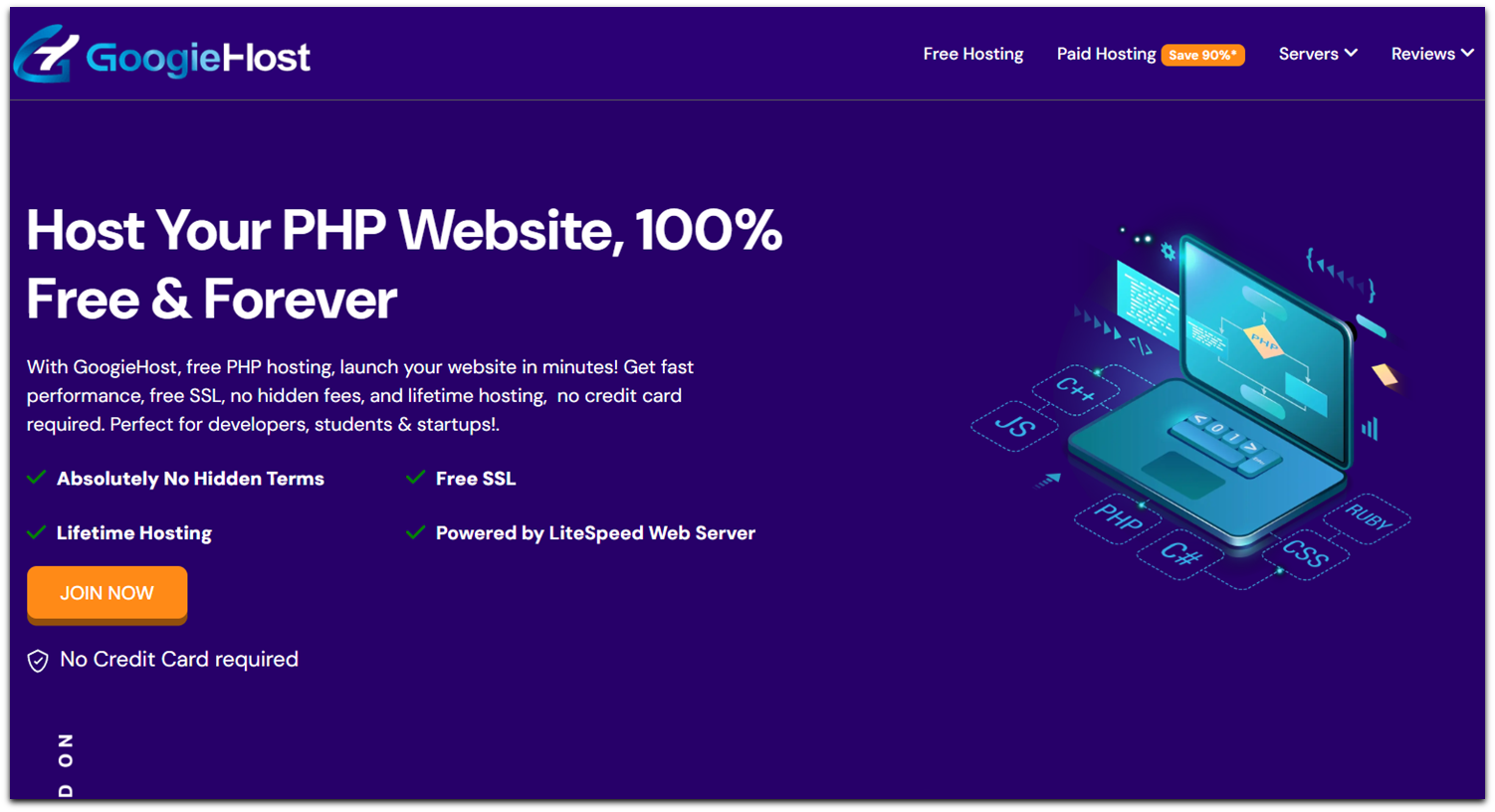
Task: Click the shield icon beside No Credit Card required
Action: click(37, 660)
